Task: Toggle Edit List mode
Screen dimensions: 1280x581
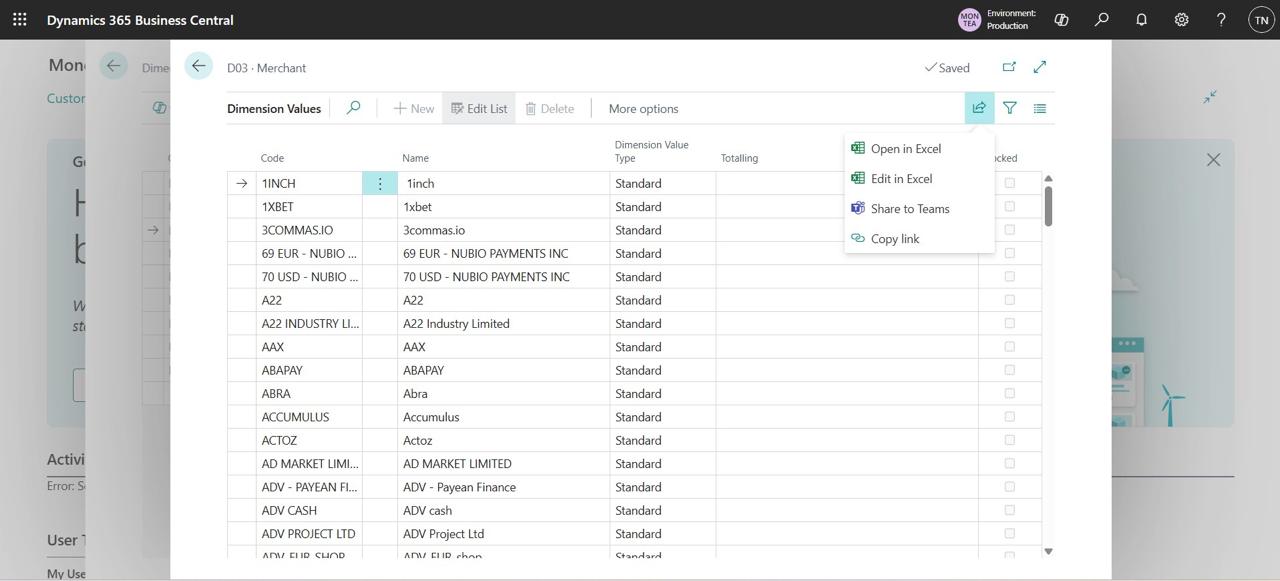Action: click(479, 108)
